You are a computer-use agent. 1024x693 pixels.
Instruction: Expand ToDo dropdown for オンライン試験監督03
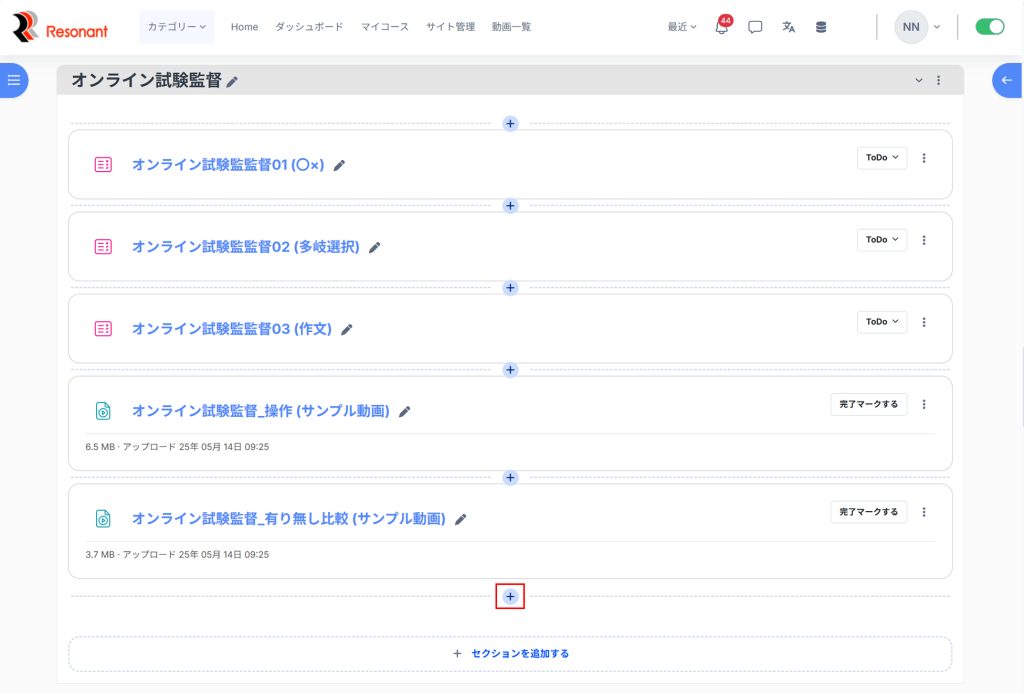(881, 322)
